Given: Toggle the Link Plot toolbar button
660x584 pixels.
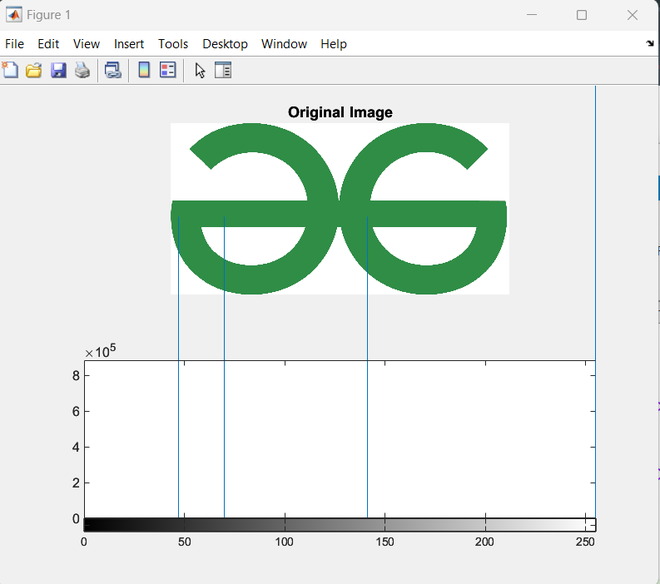Looking at the screenshot, I should pos(113,70).
